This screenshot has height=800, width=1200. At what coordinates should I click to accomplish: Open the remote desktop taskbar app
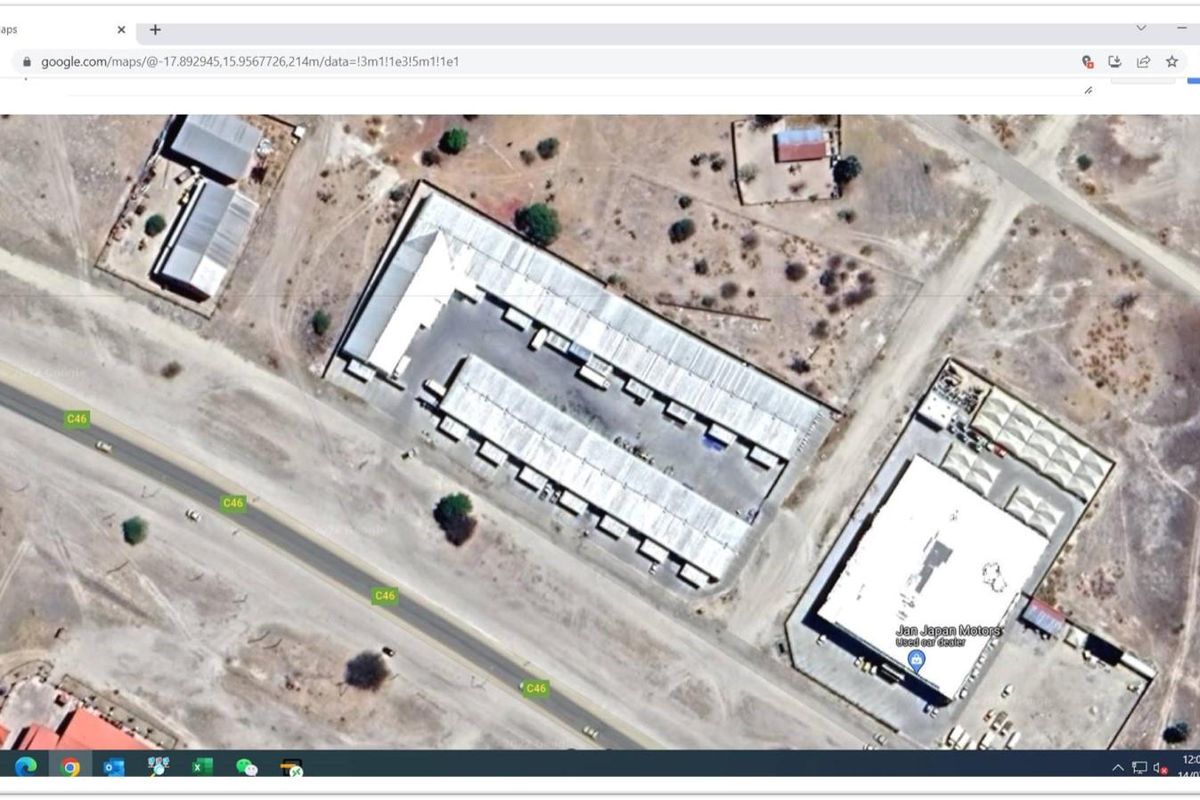291,767
